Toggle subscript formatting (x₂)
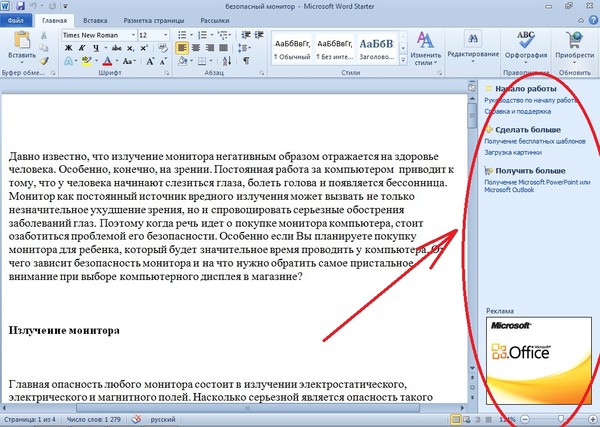The image size is (600, 427). [130, 48]
